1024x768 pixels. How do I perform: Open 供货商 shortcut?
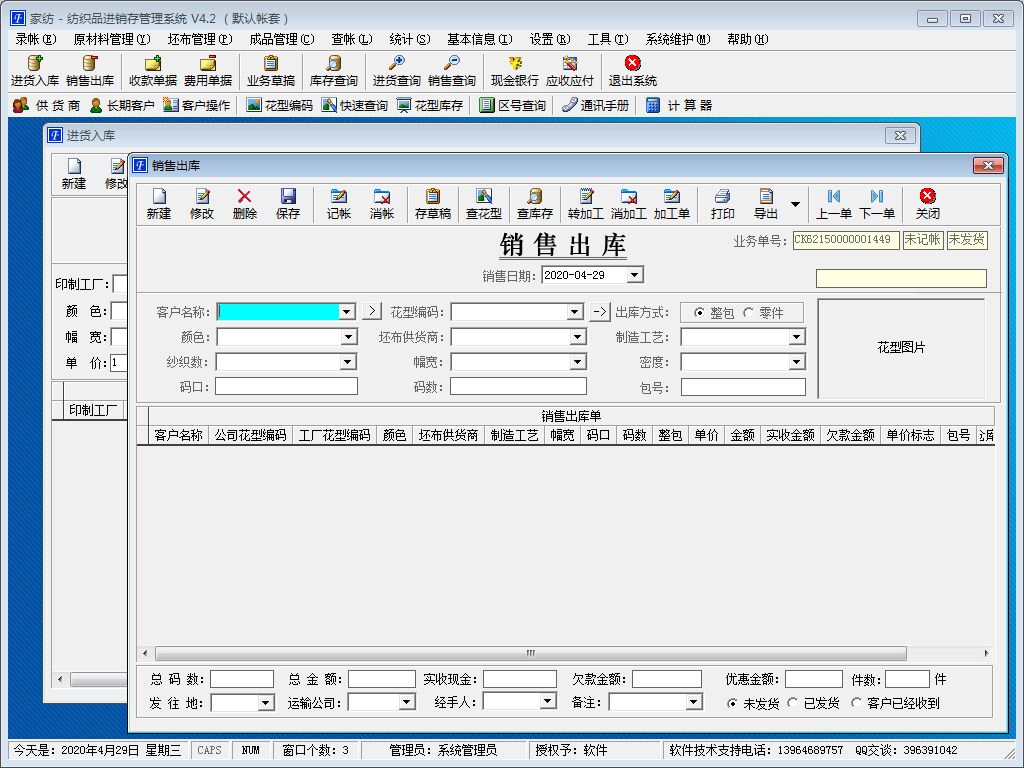(46, 105)
